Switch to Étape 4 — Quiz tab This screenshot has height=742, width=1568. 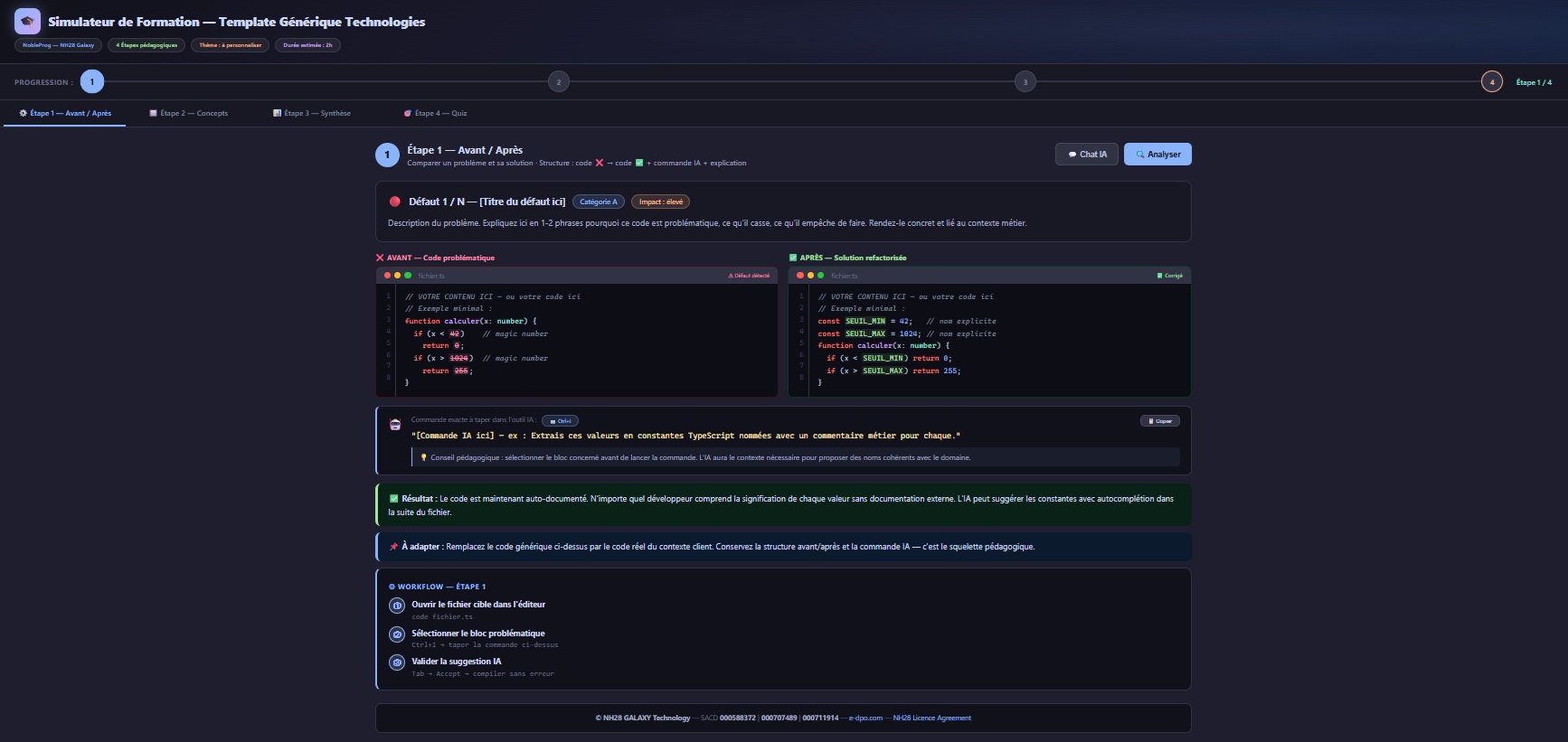pyautogui.click(x=435, y=113)
